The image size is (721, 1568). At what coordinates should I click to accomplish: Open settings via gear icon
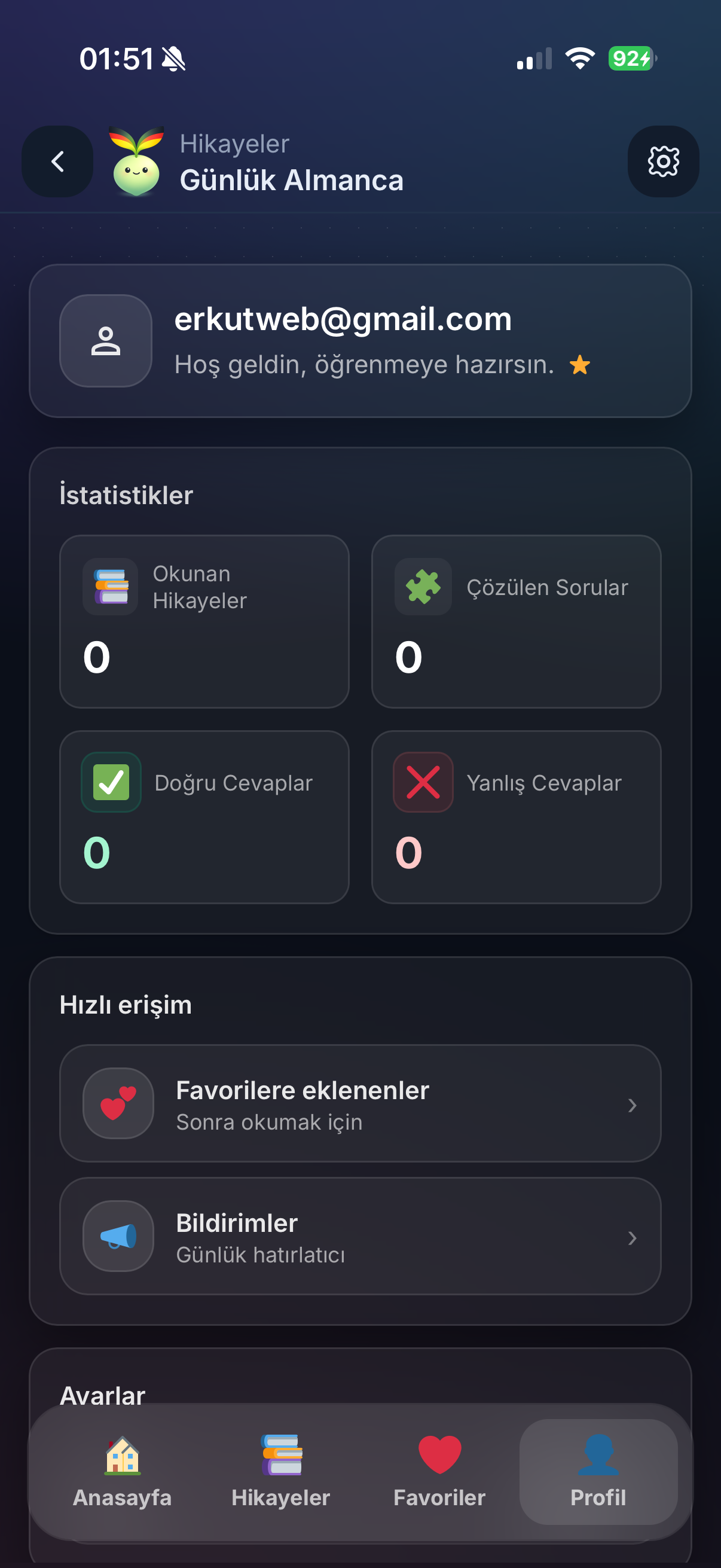point(662,161)
